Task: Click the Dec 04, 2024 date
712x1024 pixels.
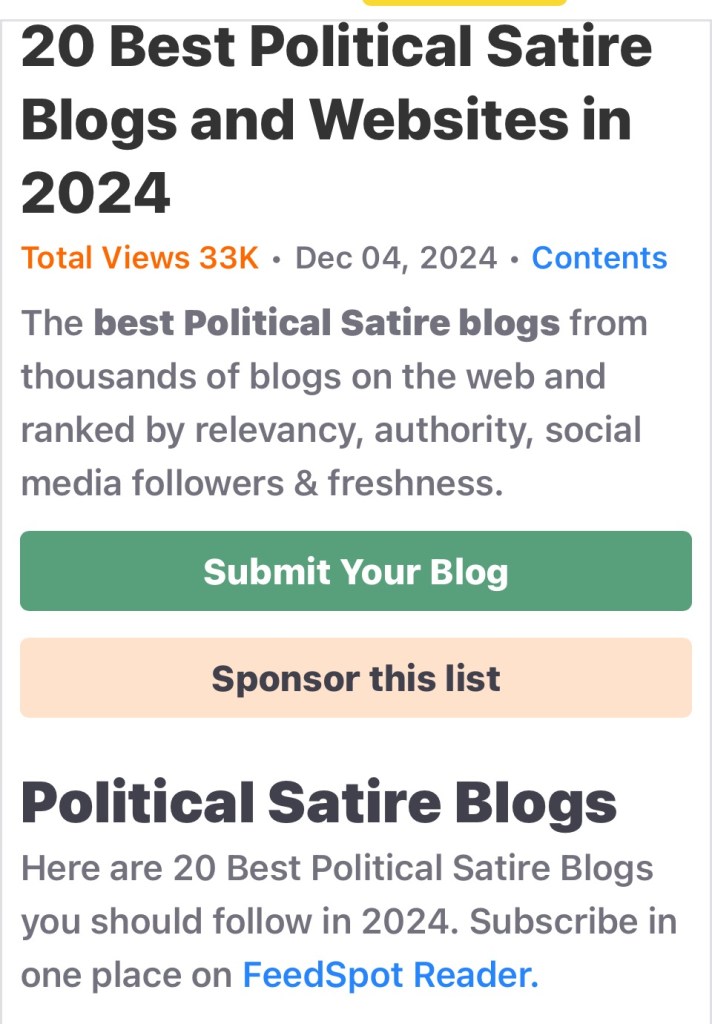Action: click(x=396, y=258)
